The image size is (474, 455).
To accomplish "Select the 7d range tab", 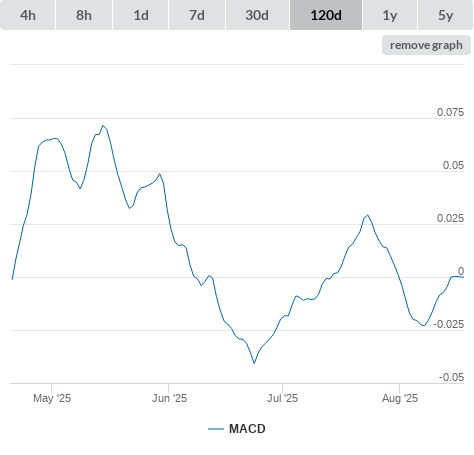I will [x=197, y=15].
